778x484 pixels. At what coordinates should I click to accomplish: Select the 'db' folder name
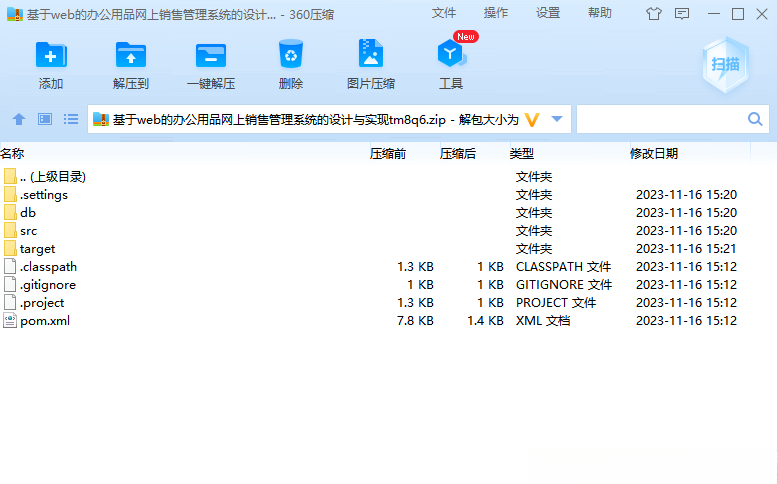pyautogui.click(x=28, y=212)
